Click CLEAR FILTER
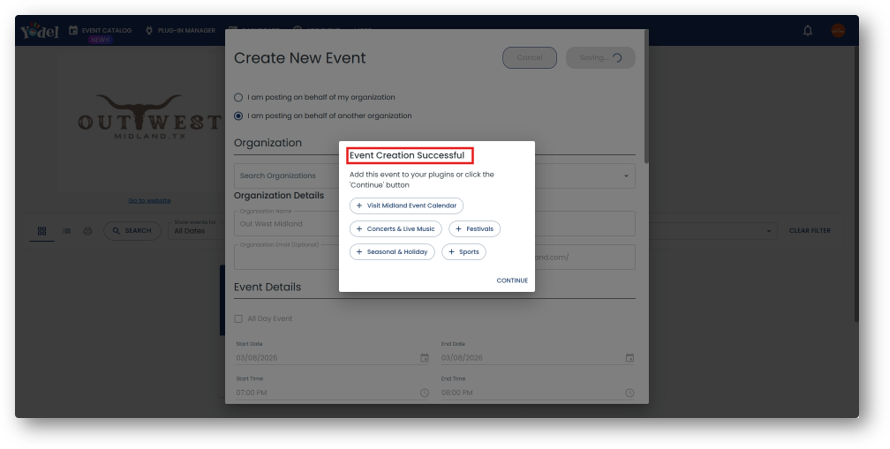Viewport: 890px width, 449px height. point(809,231)
